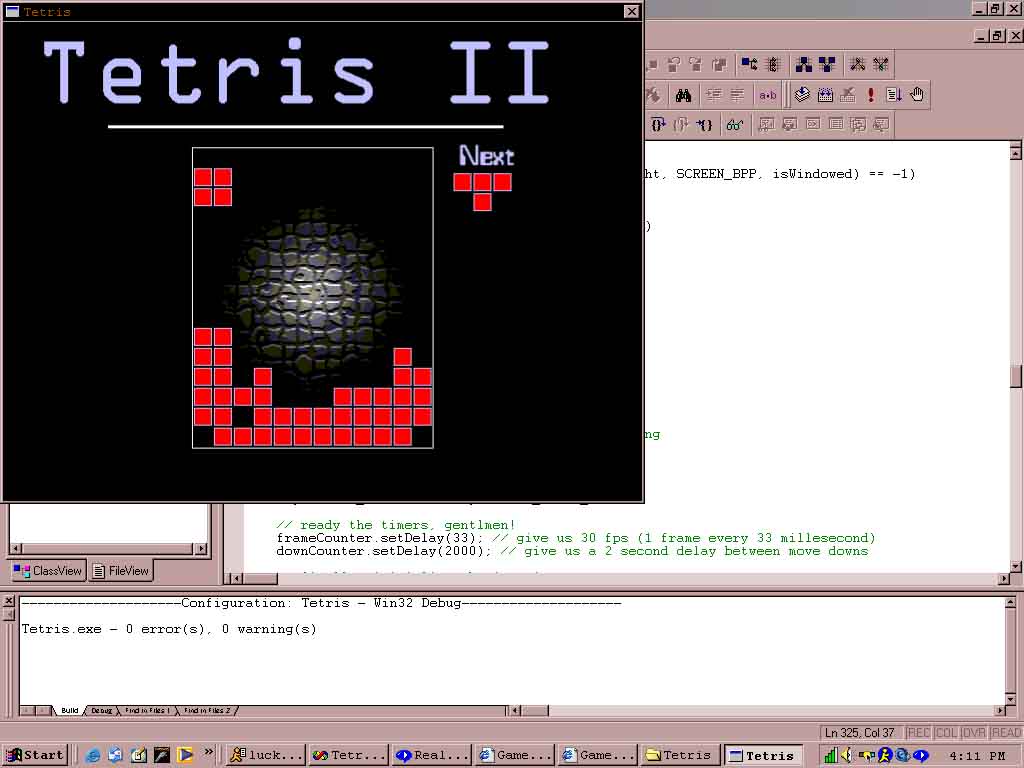Click the Windows Start button
This screenshot has height=768, width=1024.
(x=36, y=755)
